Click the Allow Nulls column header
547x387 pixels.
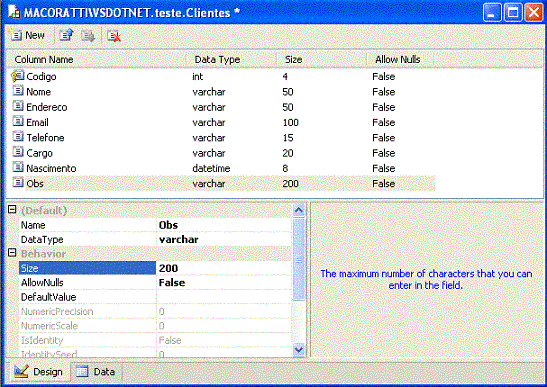(400, 60)
